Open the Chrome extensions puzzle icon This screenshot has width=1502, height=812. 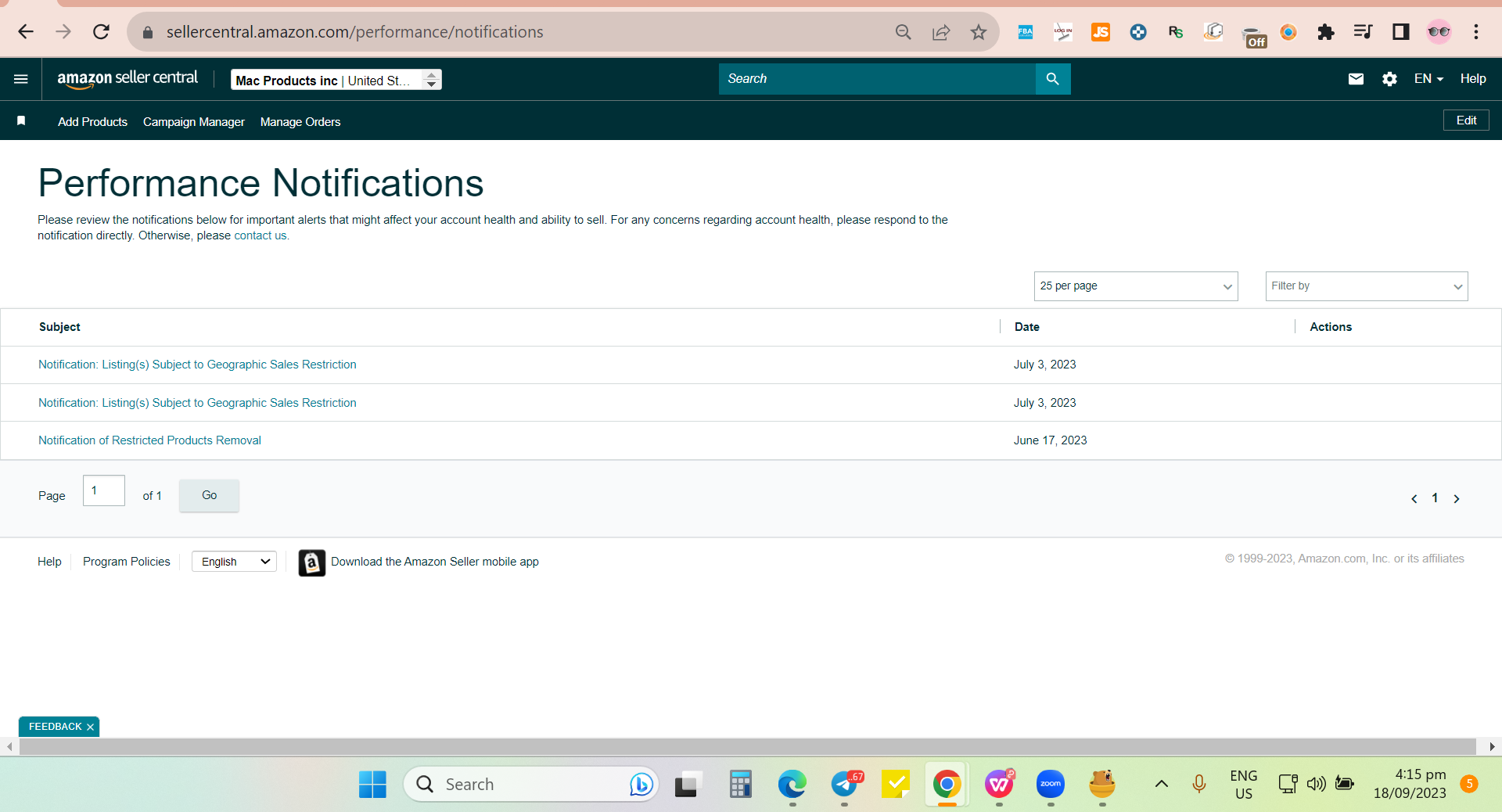click(1325, 32)
